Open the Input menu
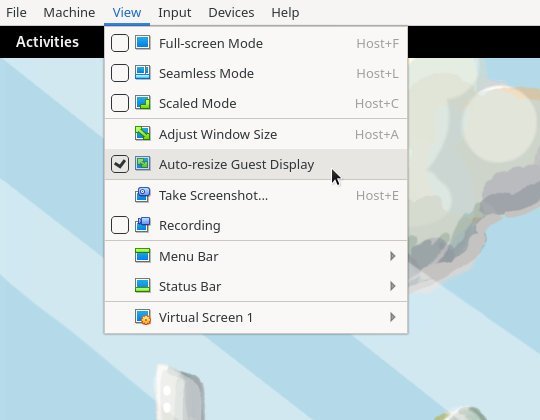 (175, 12)
